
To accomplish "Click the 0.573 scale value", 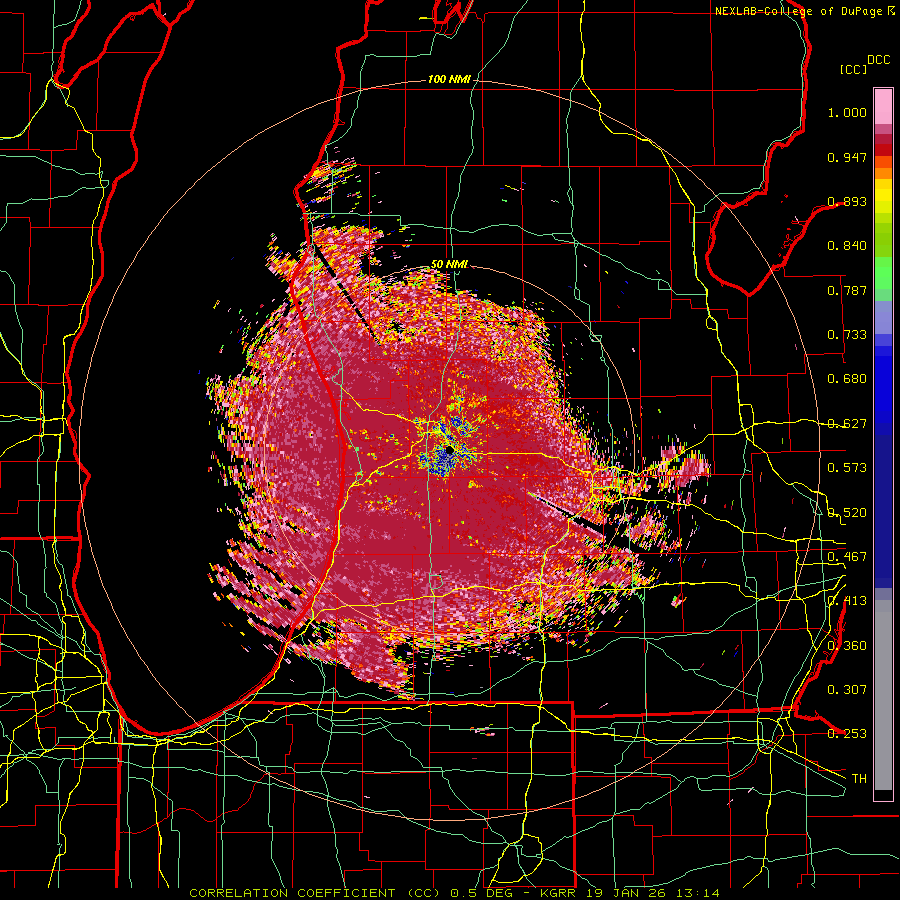I will (847, 468).
